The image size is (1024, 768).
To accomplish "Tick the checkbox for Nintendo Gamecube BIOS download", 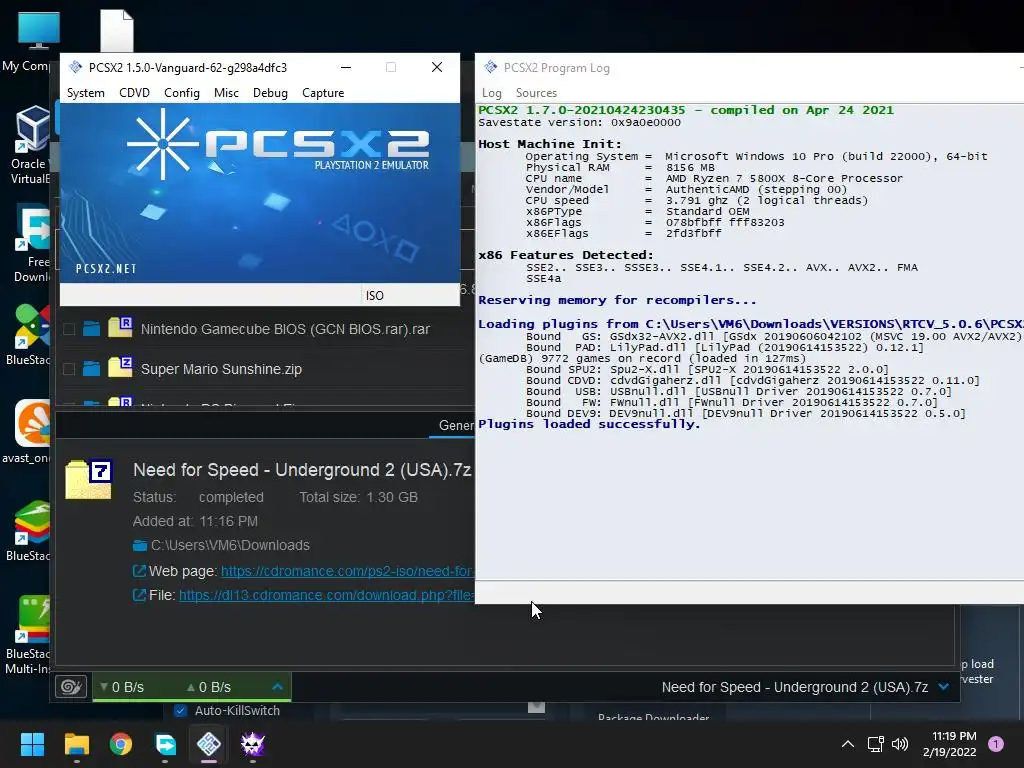I will pos(69,329).
